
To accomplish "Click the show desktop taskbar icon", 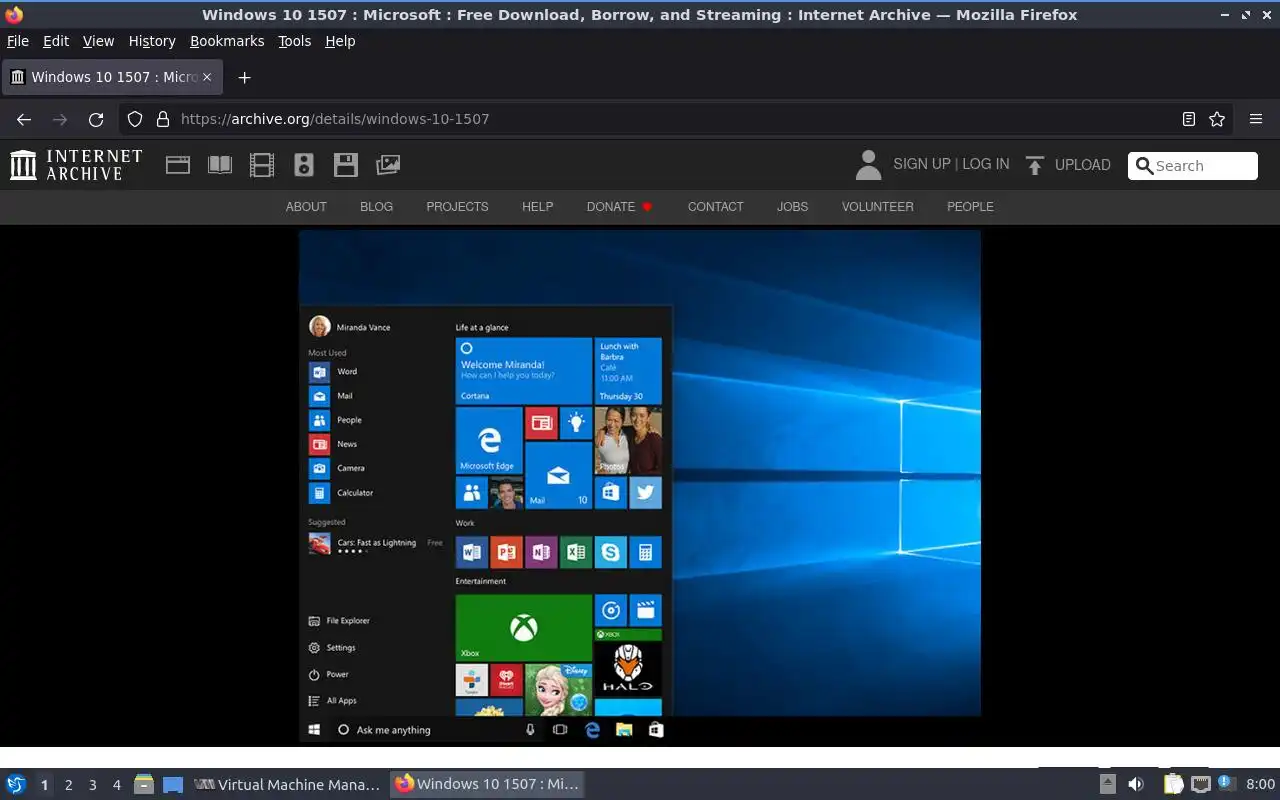I will (x=173, y=784).
